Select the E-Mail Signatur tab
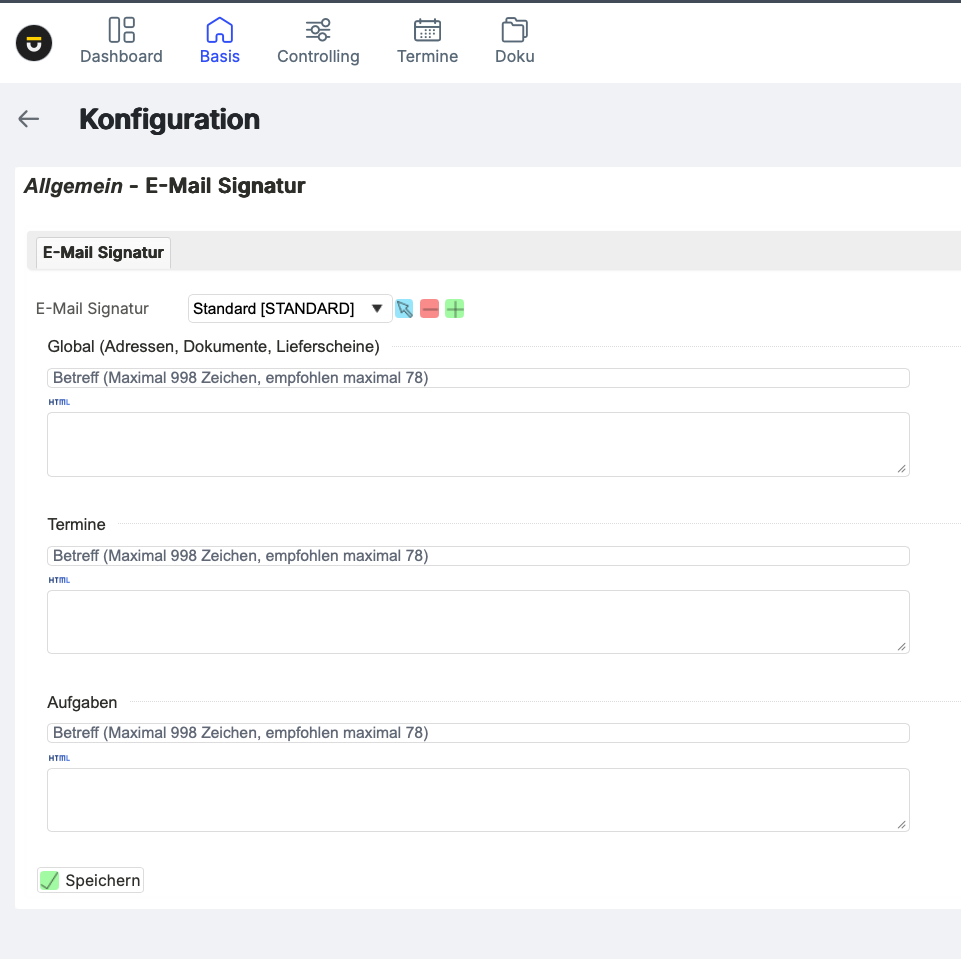This screenshot has width=961, height=959. (103, 253)
